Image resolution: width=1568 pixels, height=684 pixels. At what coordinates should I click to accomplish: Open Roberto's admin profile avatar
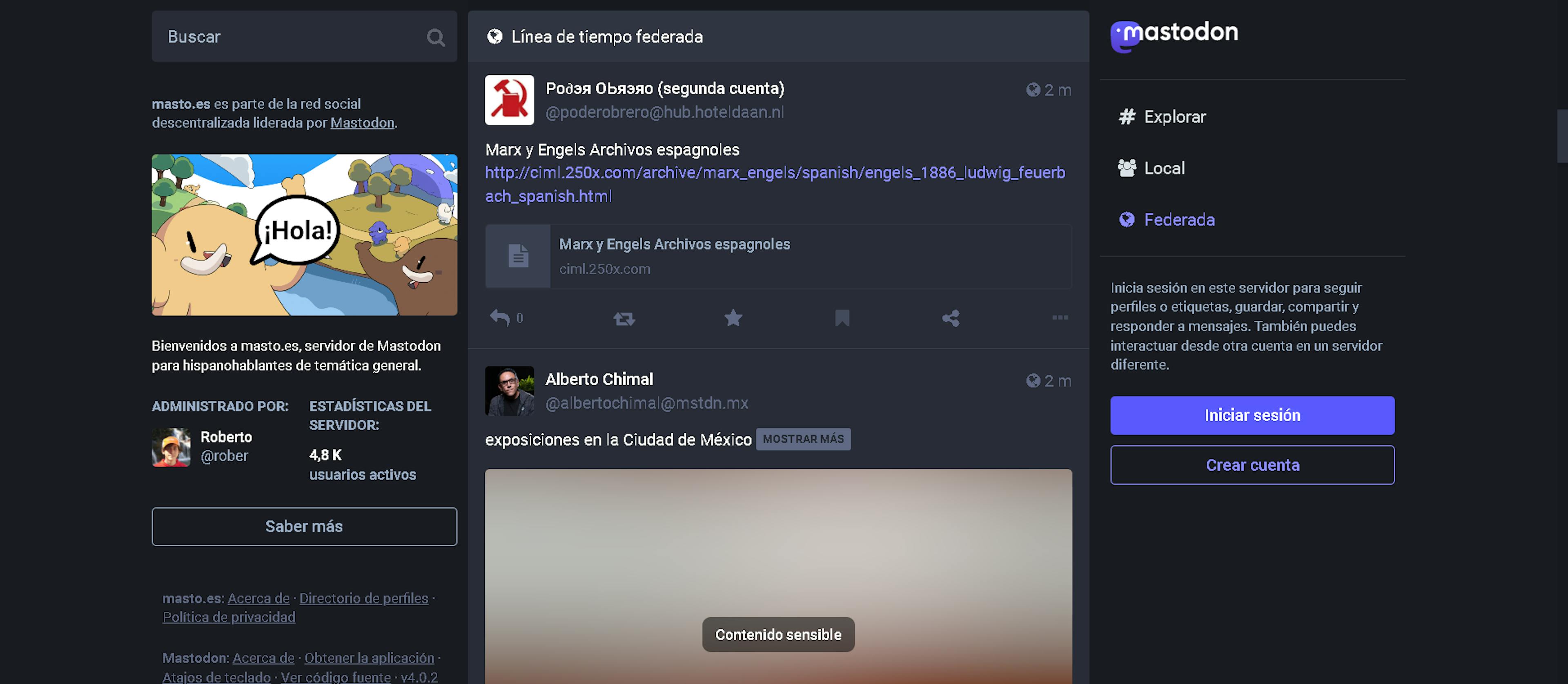(x=171, y=447)
